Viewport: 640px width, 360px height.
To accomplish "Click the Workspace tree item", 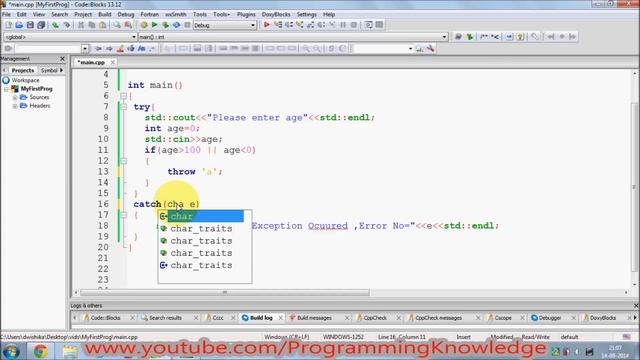I will (25, 80).
